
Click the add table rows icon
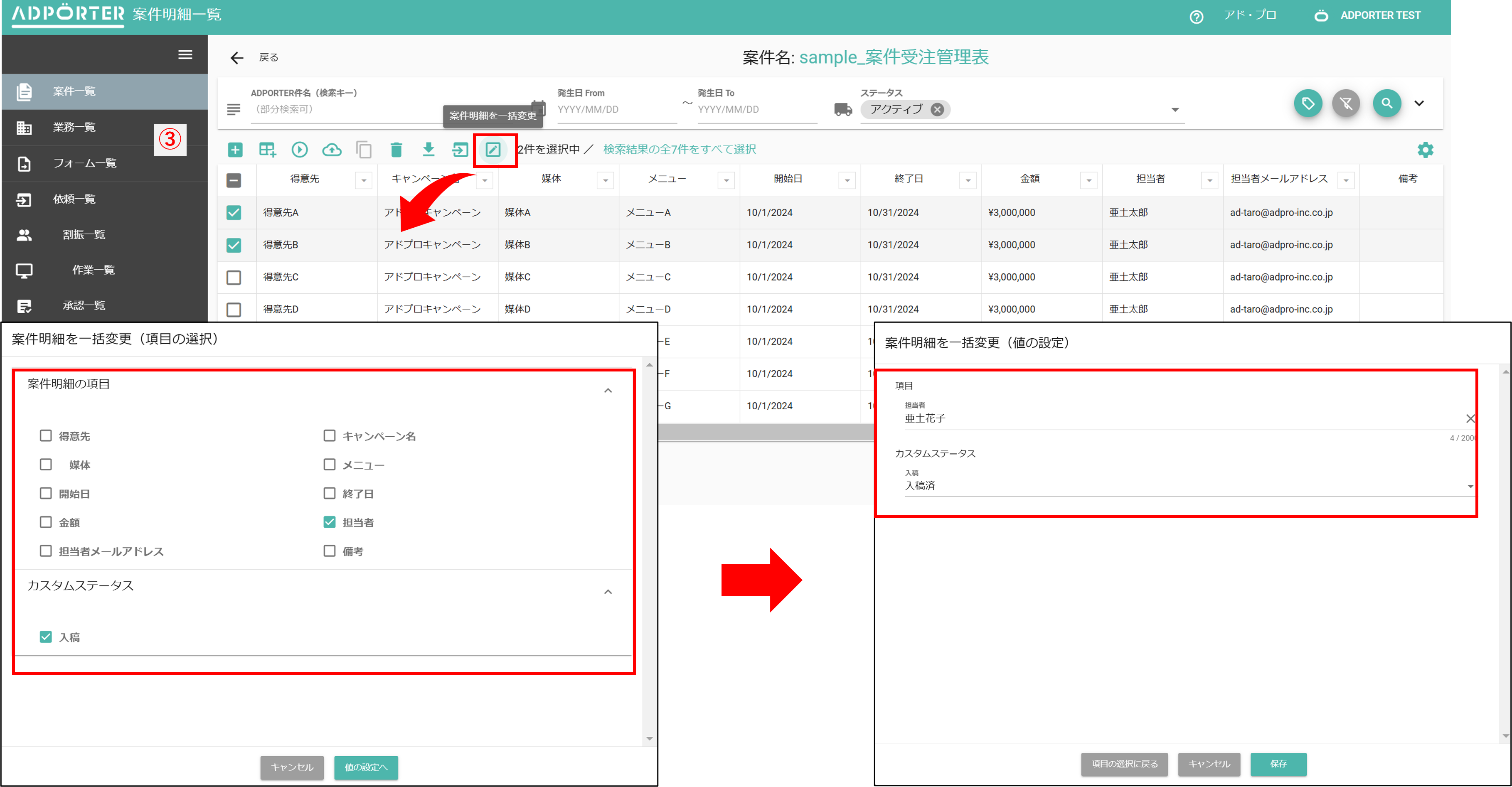(267, 150)
